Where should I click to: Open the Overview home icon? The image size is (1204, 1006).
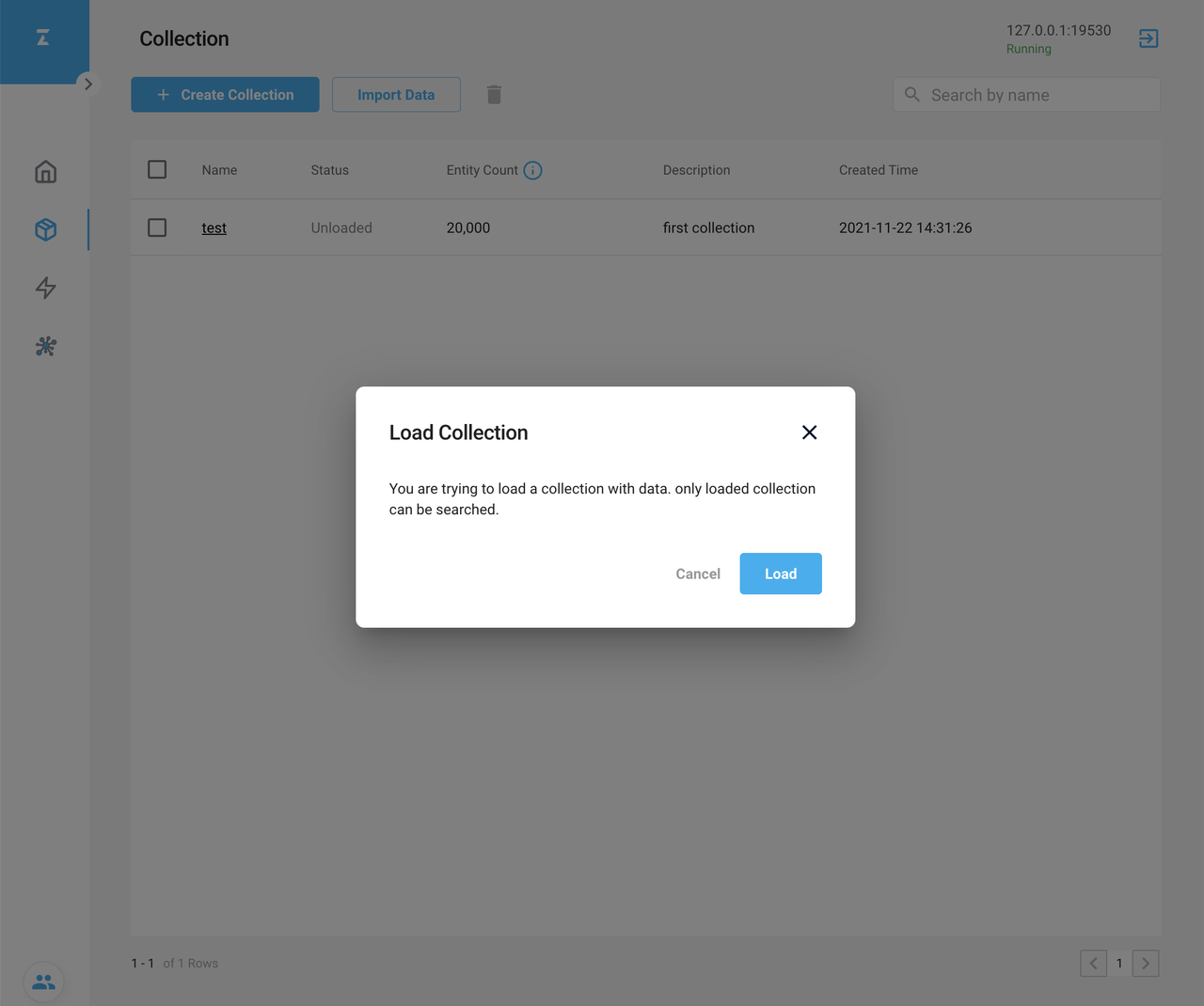point(45,172)
